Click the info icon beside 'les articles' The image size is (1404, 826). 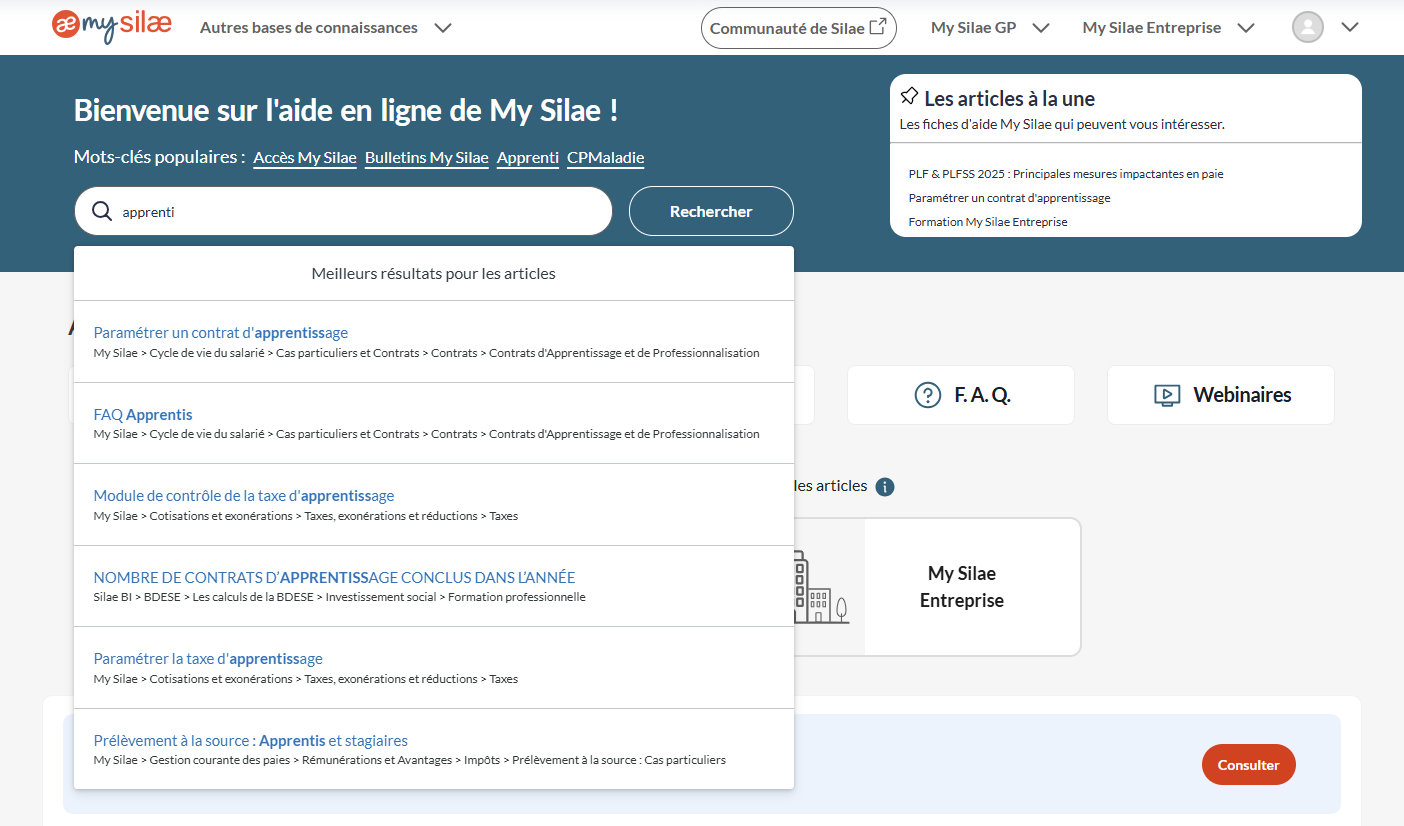884,487
